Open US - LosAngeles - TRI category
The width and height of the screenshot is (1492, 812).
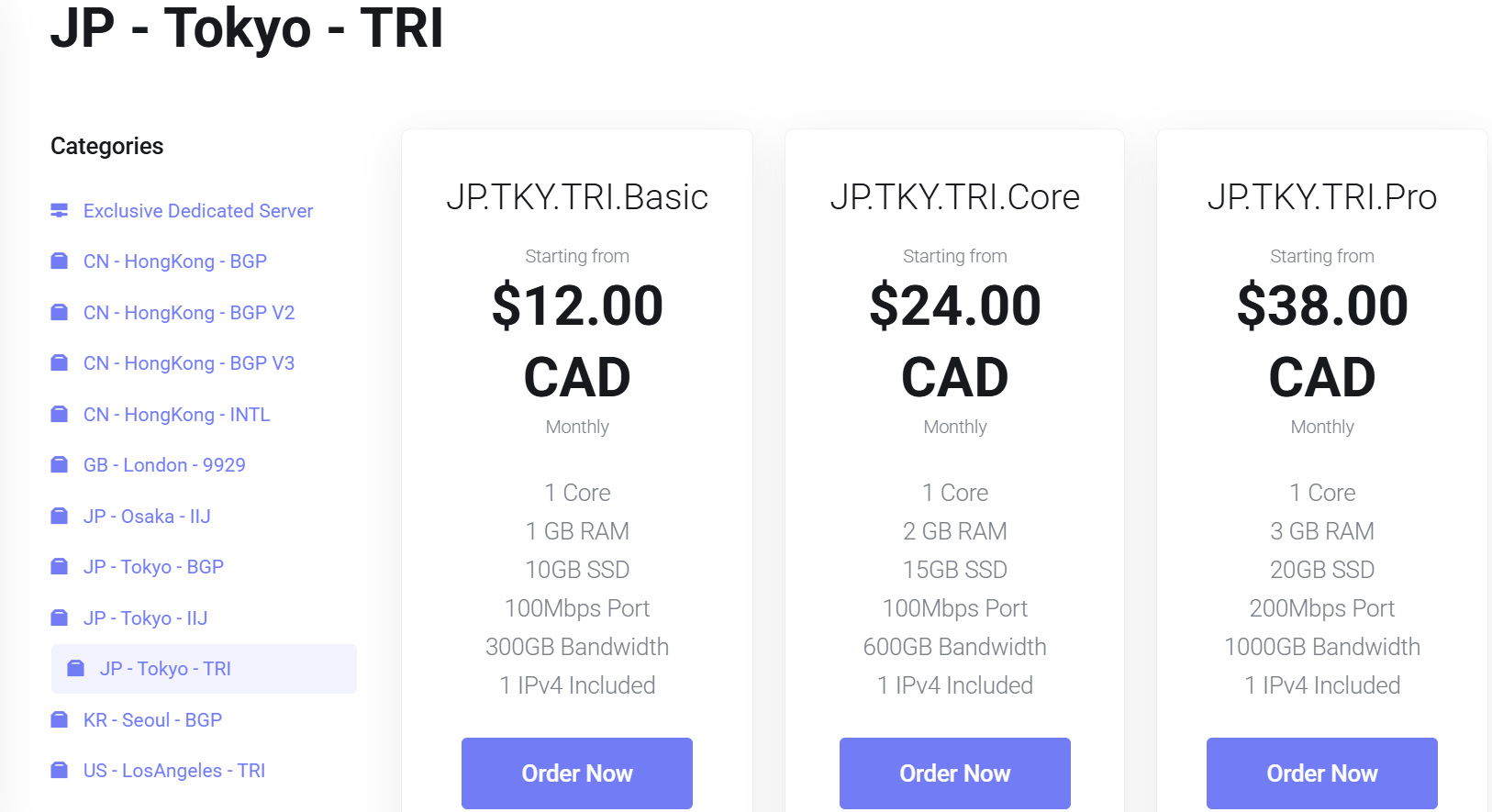pyautogui.click(x=173, y=771)
